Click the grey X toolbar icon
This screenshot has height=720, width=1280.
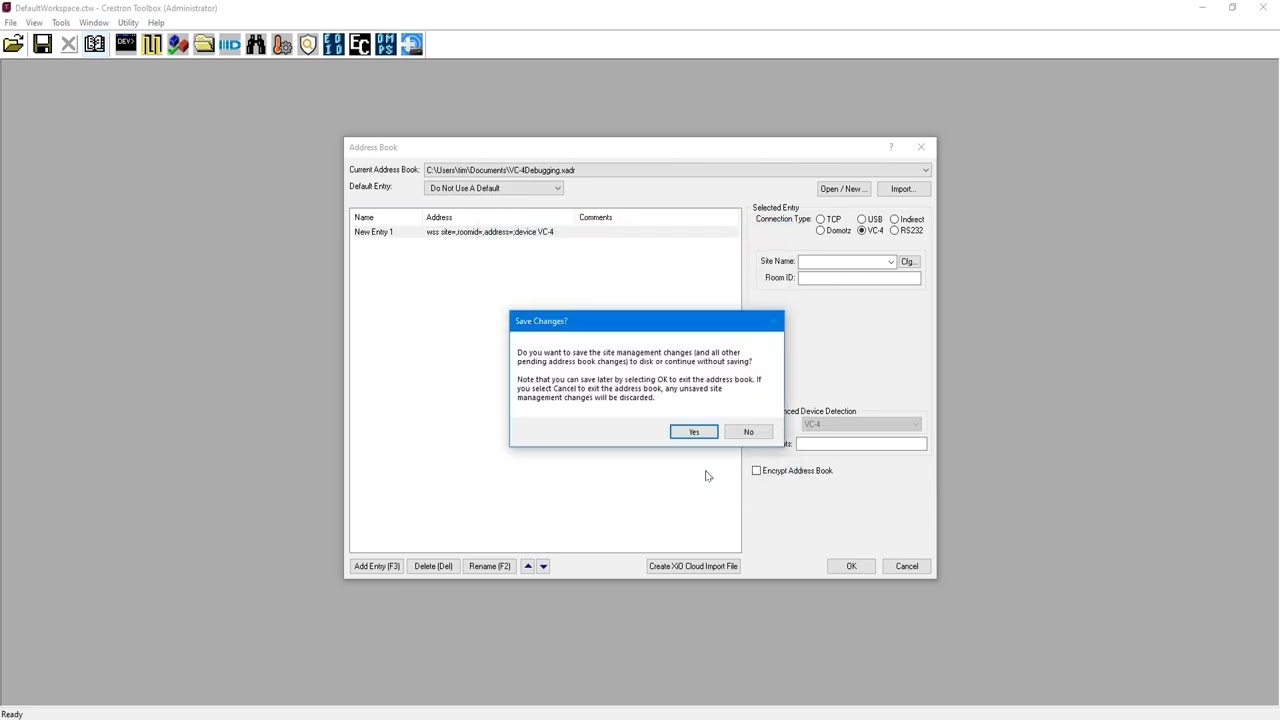click(69, 44)
